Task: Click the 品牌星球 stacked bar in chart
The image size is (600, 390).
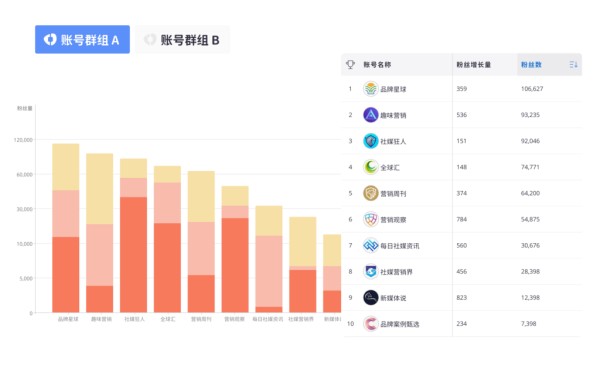Action: coord(66,228)
